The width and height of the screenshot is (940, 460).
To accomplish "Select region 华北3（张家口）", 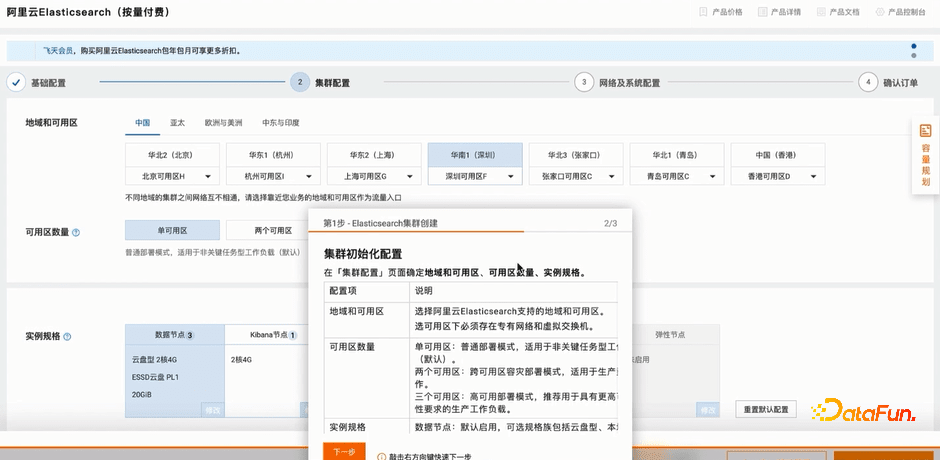I will coord(576,155).
